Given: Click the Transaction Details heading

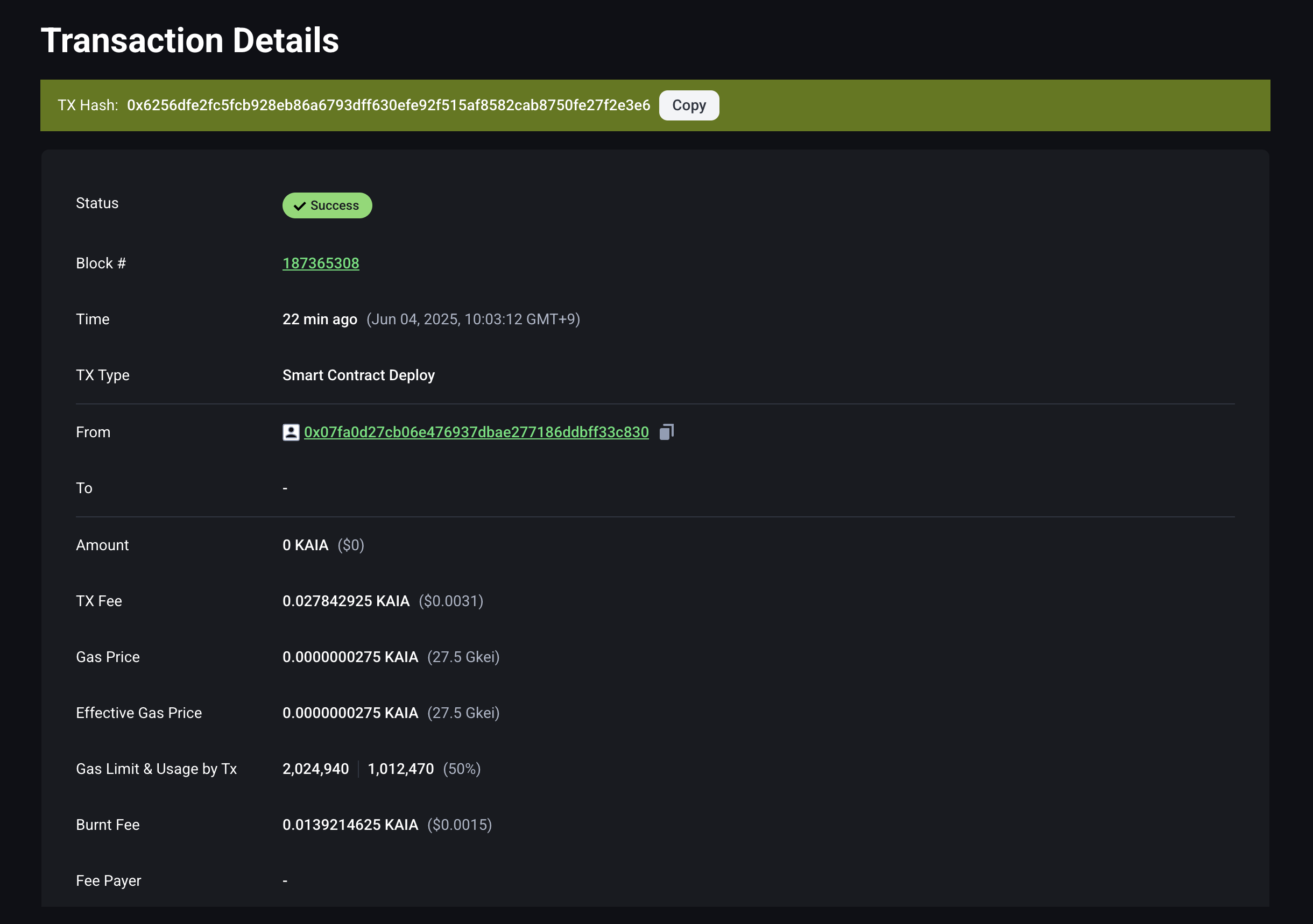Looking at the screenshot, I should coord(189,40).
